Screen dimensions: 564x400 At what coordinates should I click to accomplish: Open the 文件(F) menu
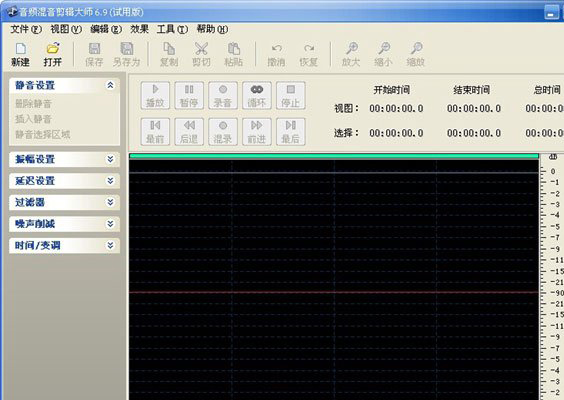(26, 29)
